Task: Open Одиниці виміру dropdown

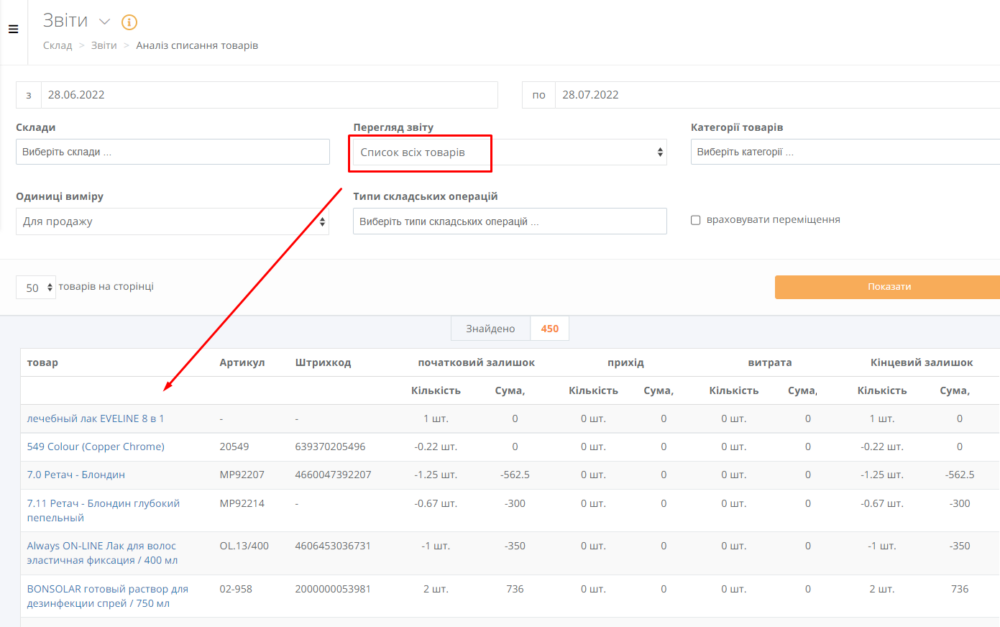Action: pyautogui.click(x=173, y=221)
